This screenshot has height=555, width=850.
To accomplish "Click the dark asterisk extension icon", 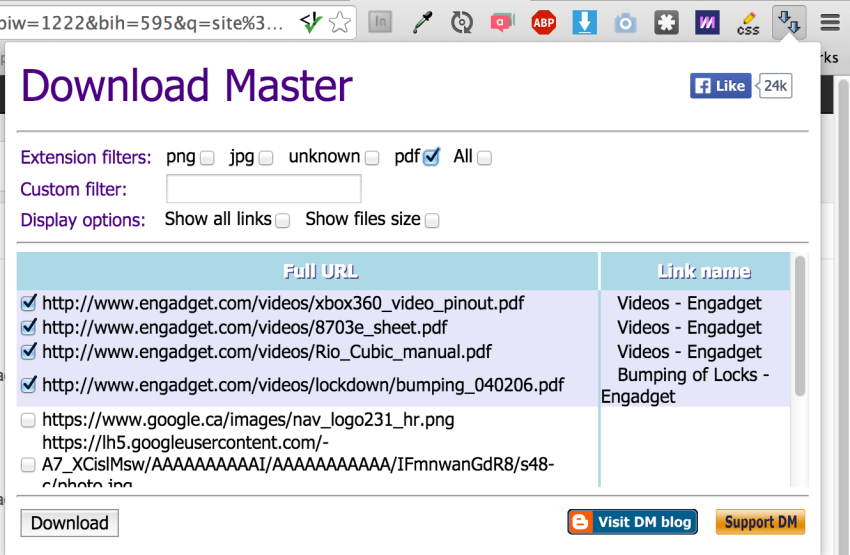I will coord(666,23).
